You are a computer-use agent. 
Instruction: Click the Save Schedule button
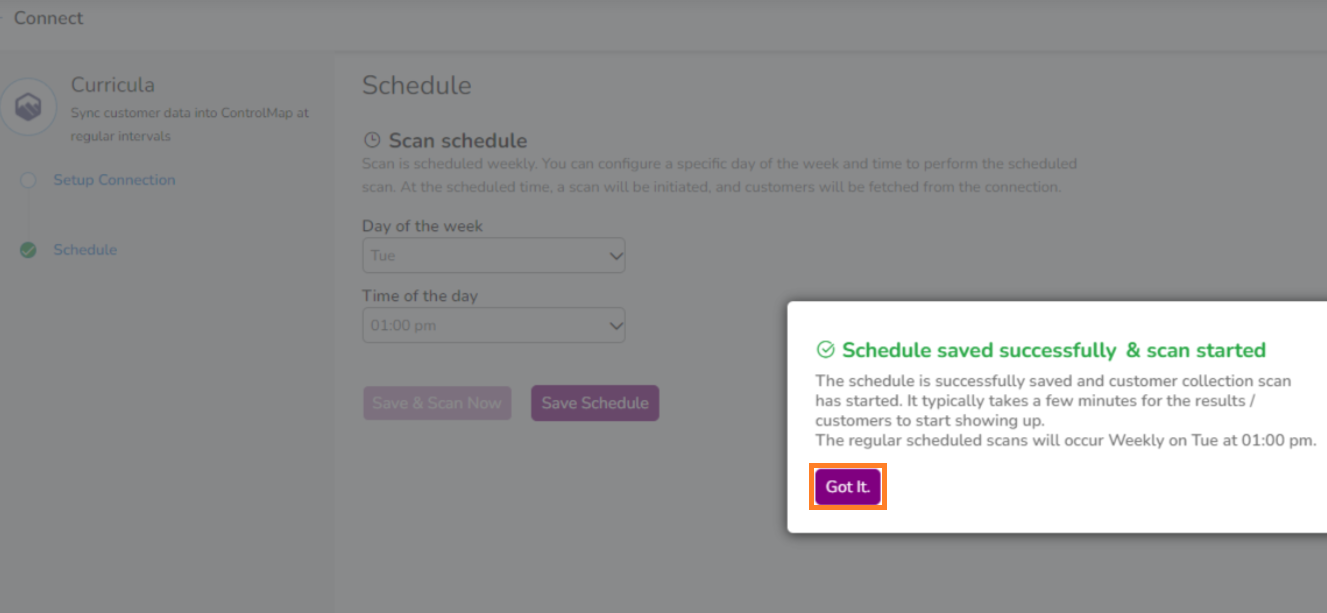pyautogui.click(x=595, y=403)
